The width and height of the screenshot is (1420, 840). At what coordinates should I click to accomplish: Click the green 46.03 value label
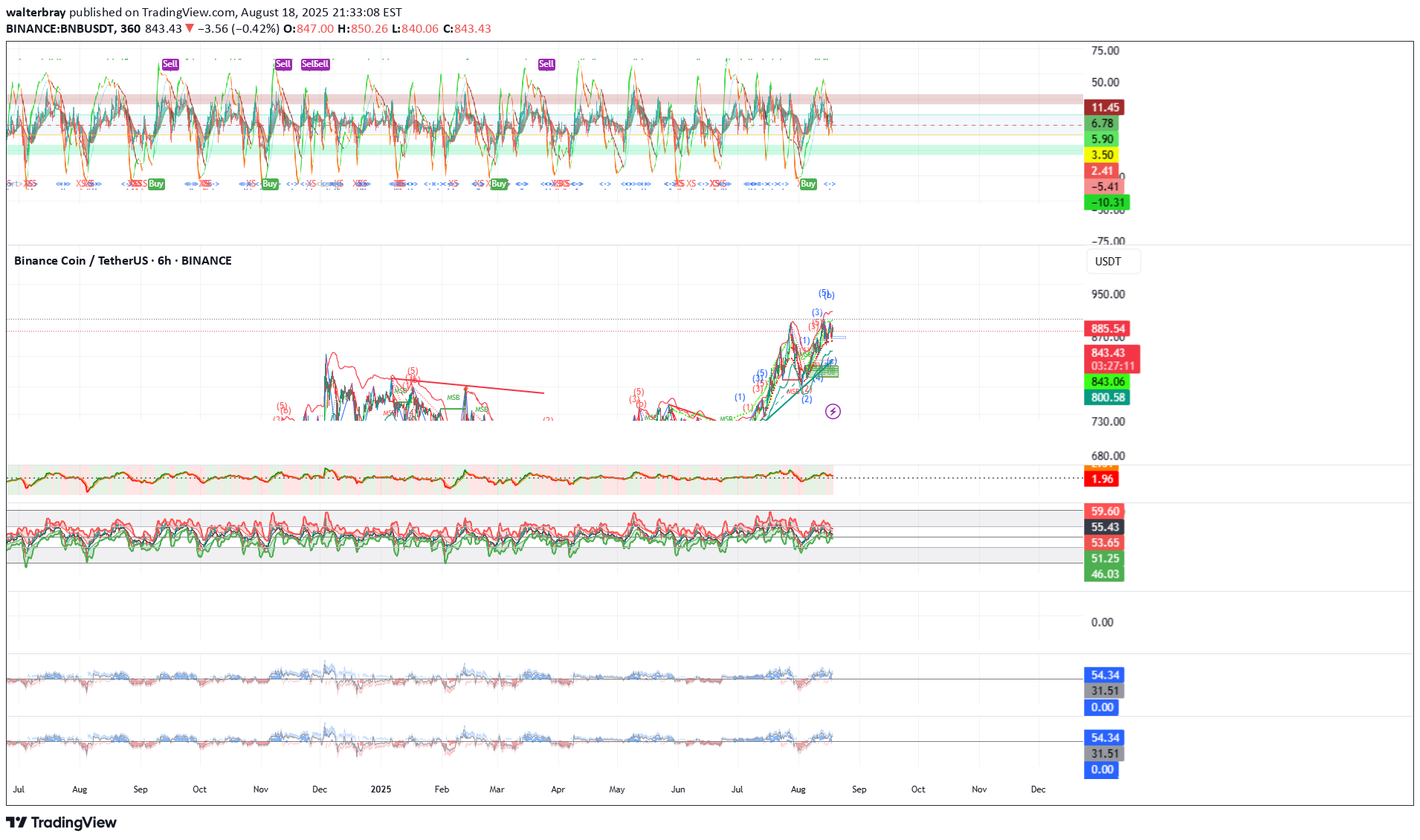[x=1104, y=574]
